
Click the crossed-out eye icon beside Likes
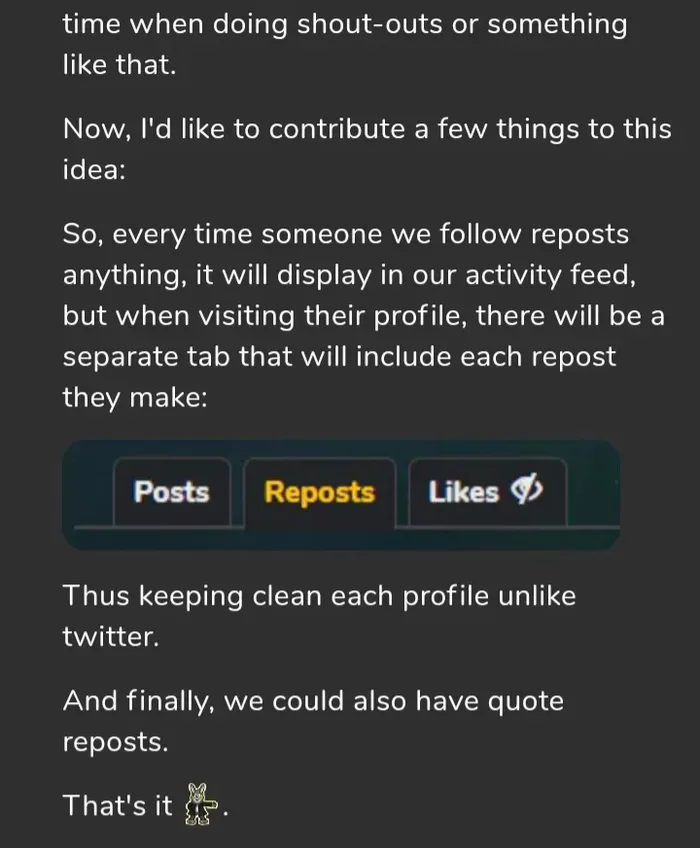pos(527,489)
